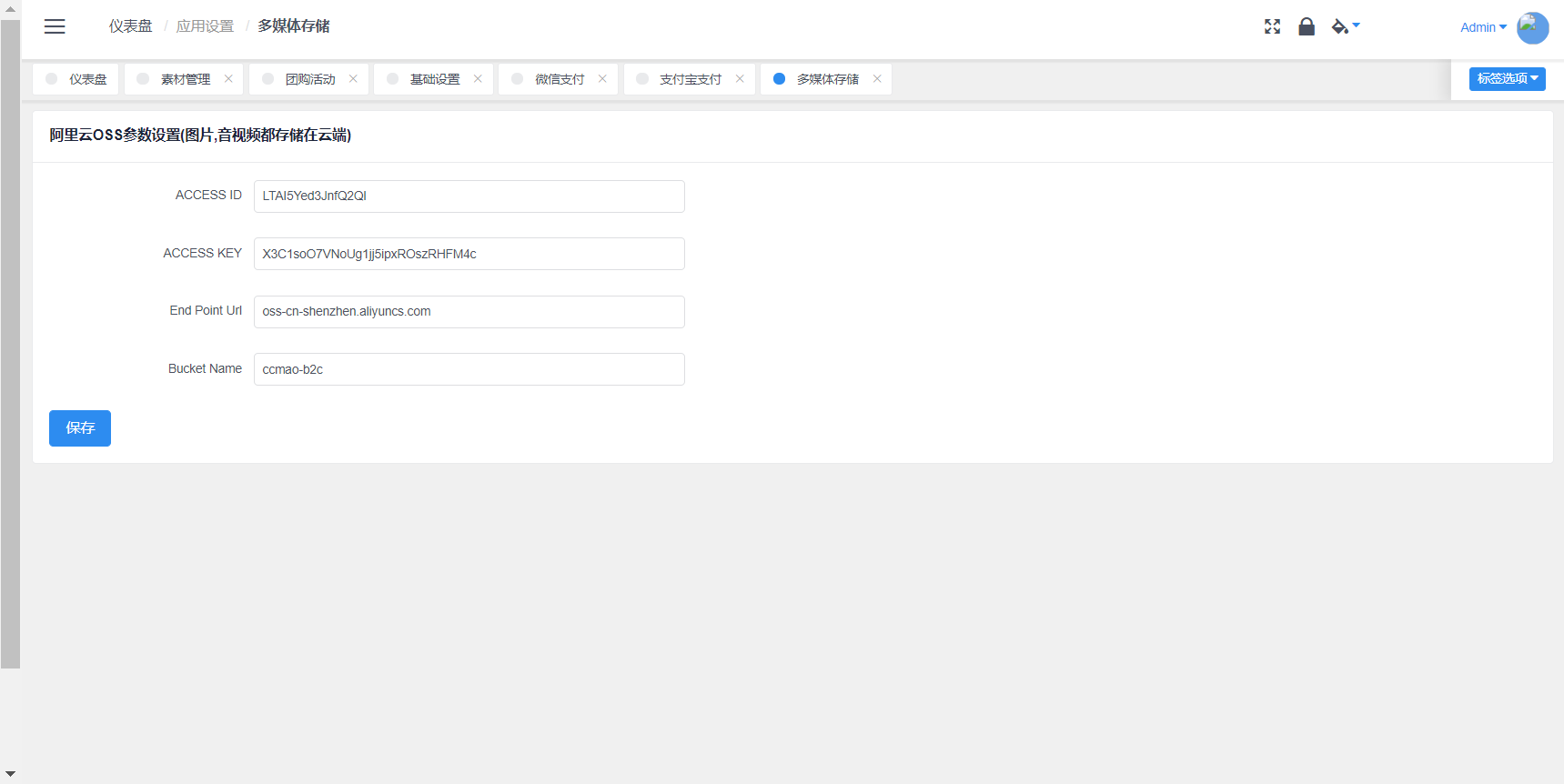Switch to the 仪表盘 tab
1564x784 pixels.
coord(87,79)
